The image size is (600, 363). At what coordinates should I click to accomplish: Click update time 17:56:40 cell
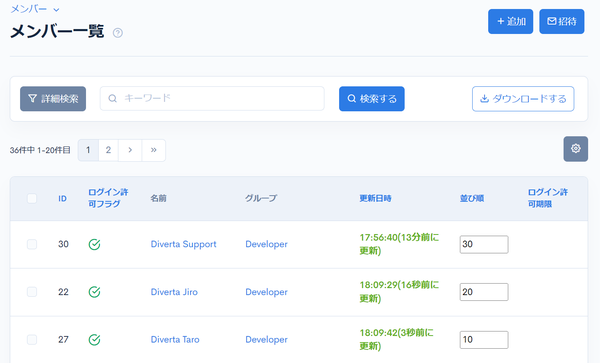coord(399,244)
